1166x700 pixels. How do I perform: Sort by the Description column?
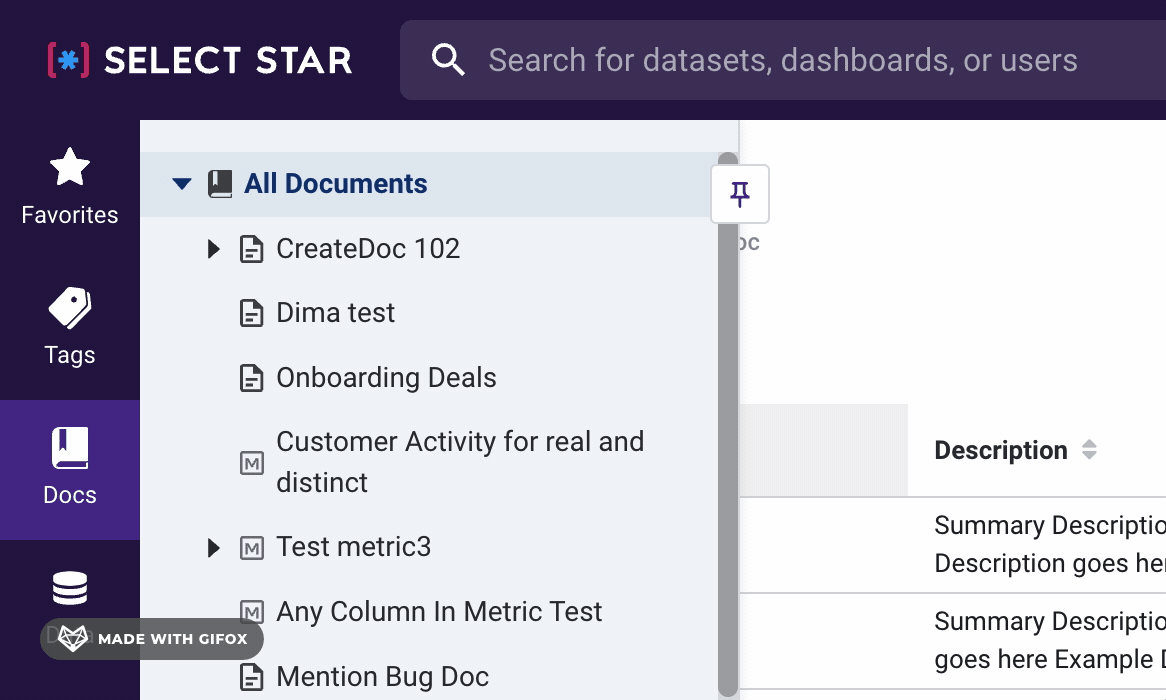click(1089, 450)
